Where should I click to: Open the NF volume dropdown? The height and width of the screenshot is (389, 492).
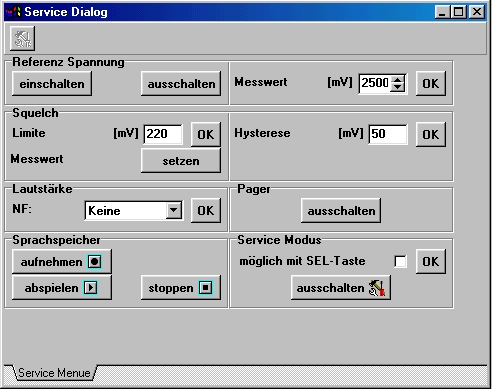[173, 210]
